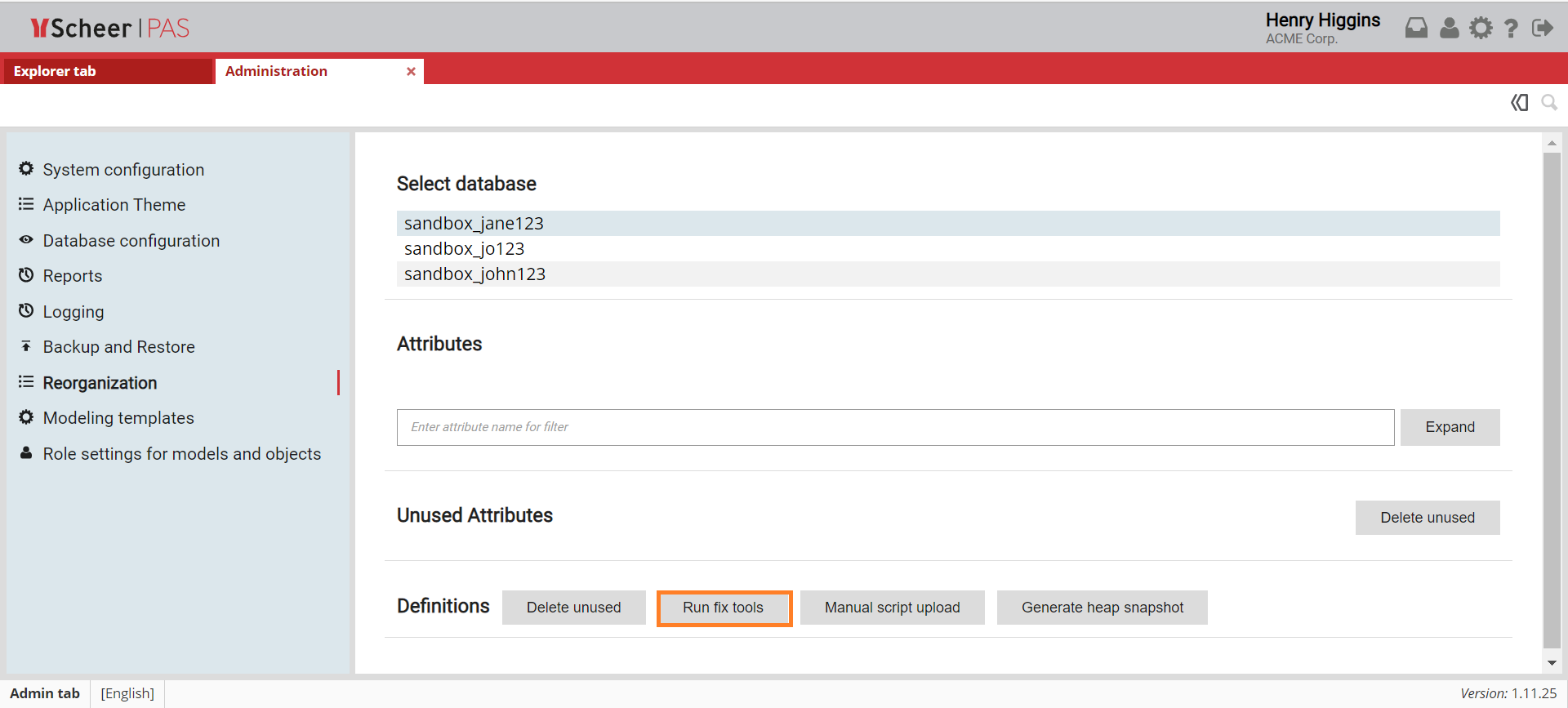
Task: Select database sandbox_john123
Action: coord(474,274)
